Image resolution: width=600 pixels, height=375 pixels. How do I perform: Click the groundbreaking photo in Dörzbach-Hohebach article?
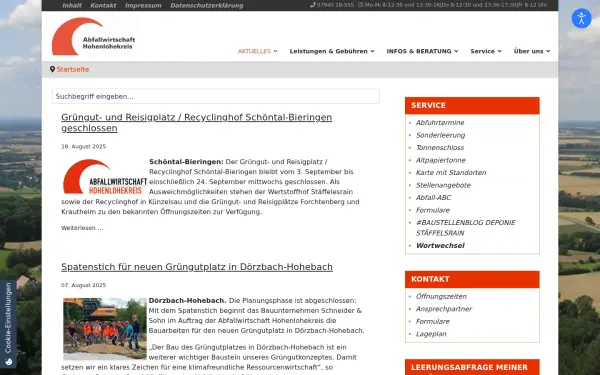coord(105,329)
